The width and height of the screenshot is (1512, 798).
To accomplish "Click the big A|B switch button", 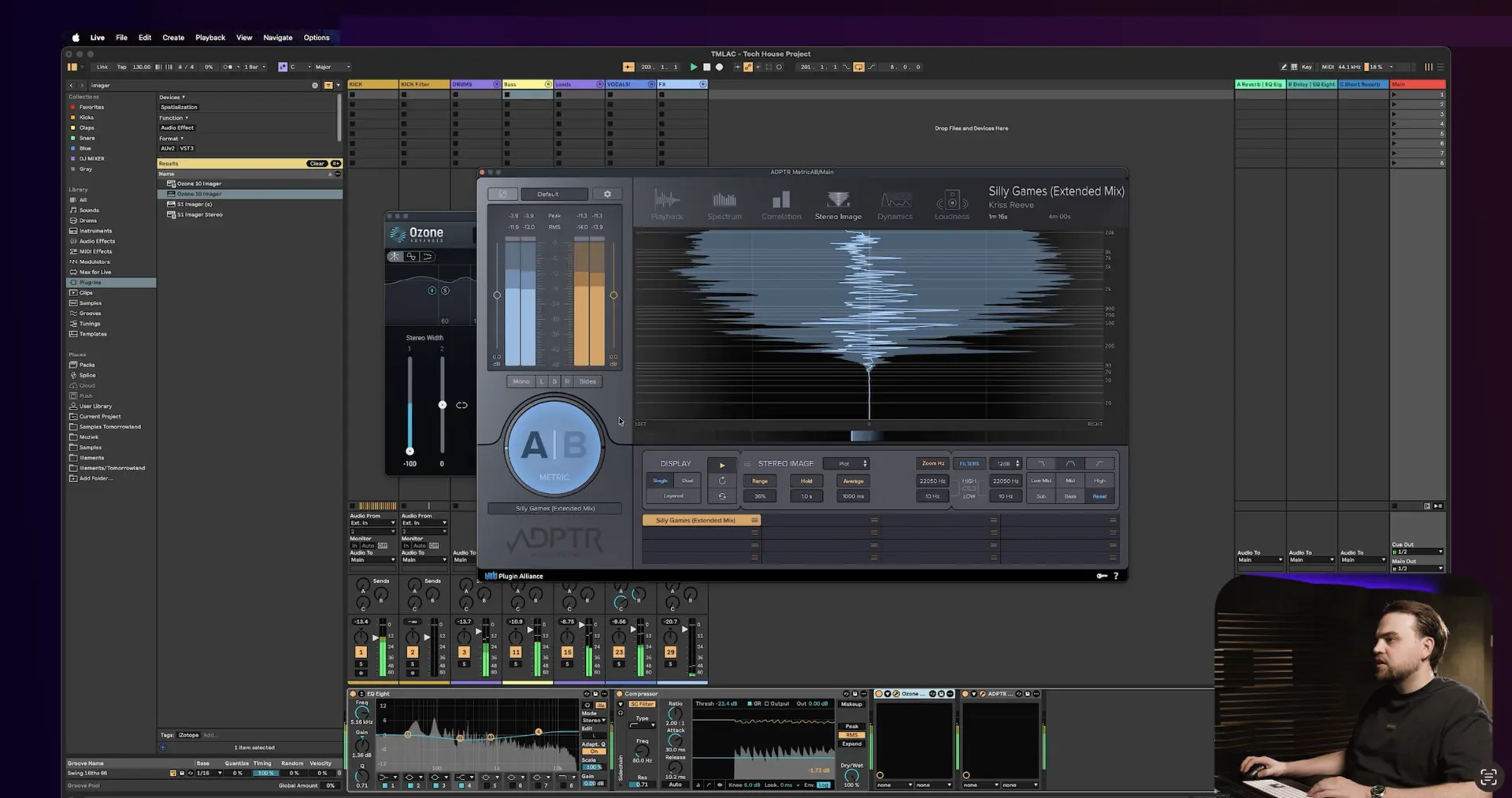I will click(x=554, y=447).
